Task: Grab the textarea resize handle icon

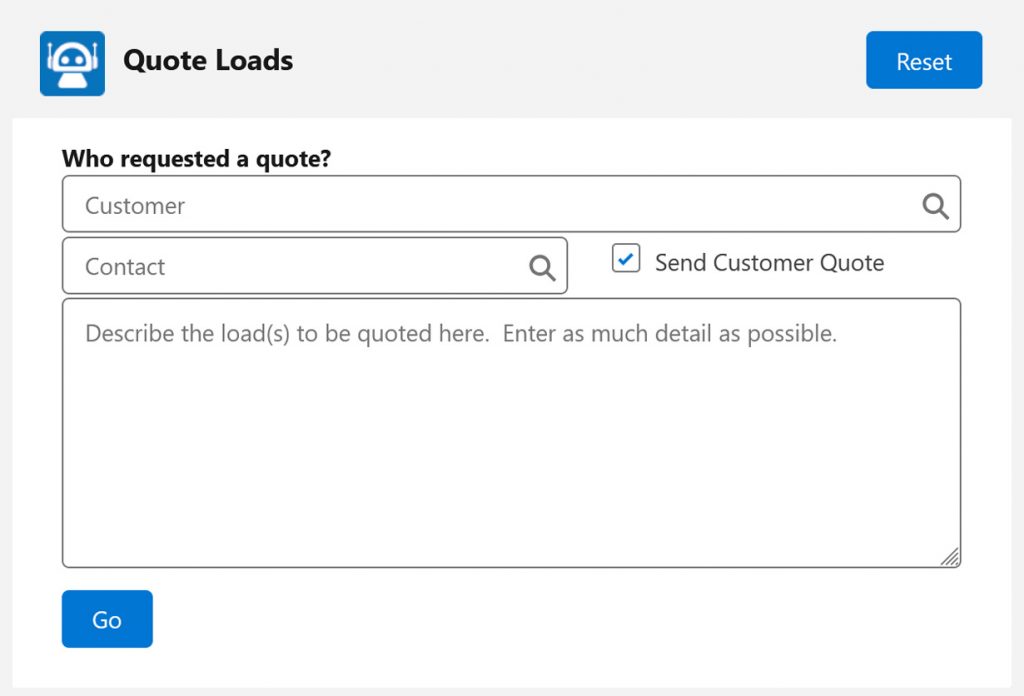Action: [x=950, y=557]
